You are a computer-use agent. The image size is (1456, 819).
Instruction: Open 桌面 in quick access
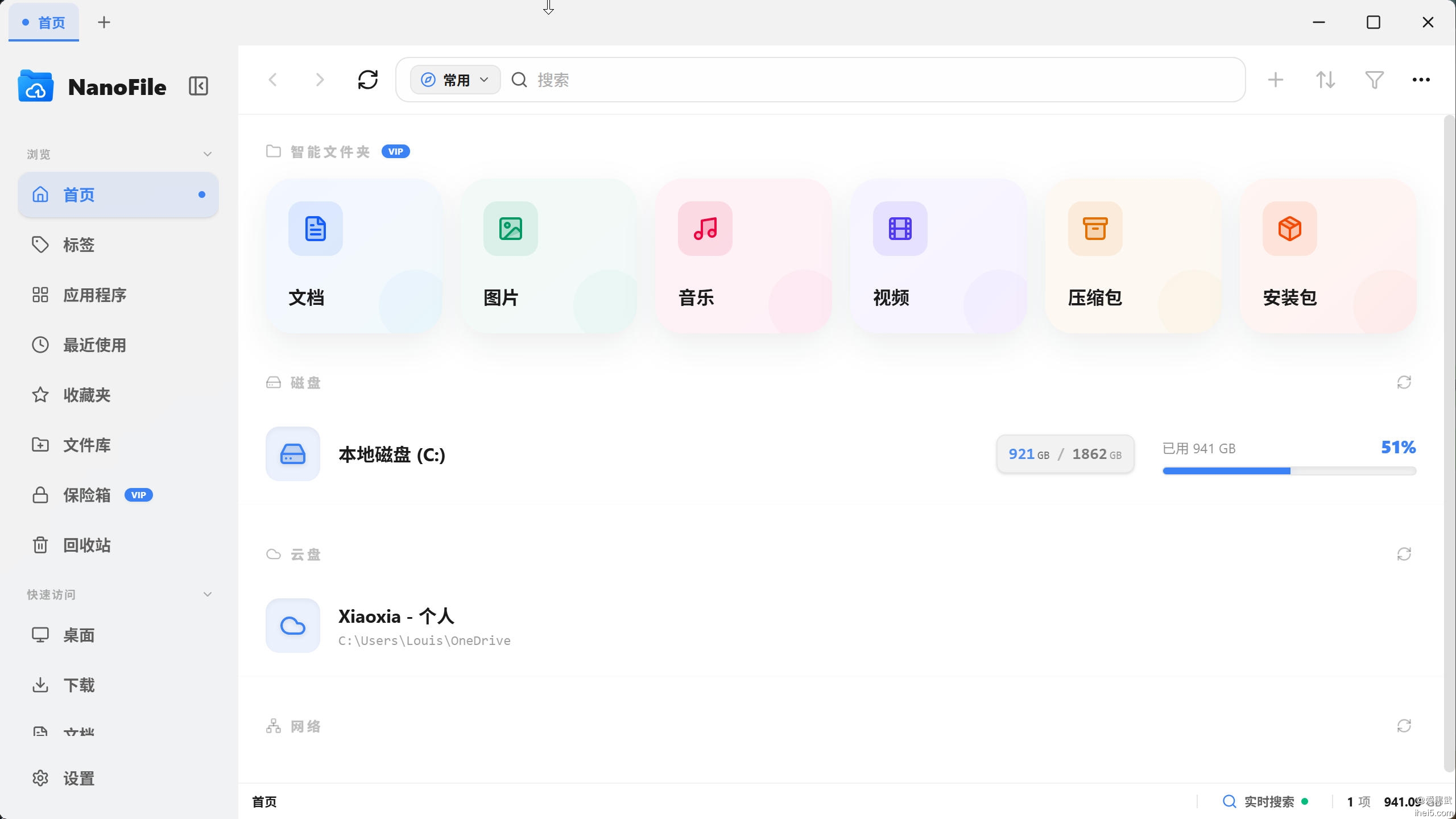pos(118,635)
